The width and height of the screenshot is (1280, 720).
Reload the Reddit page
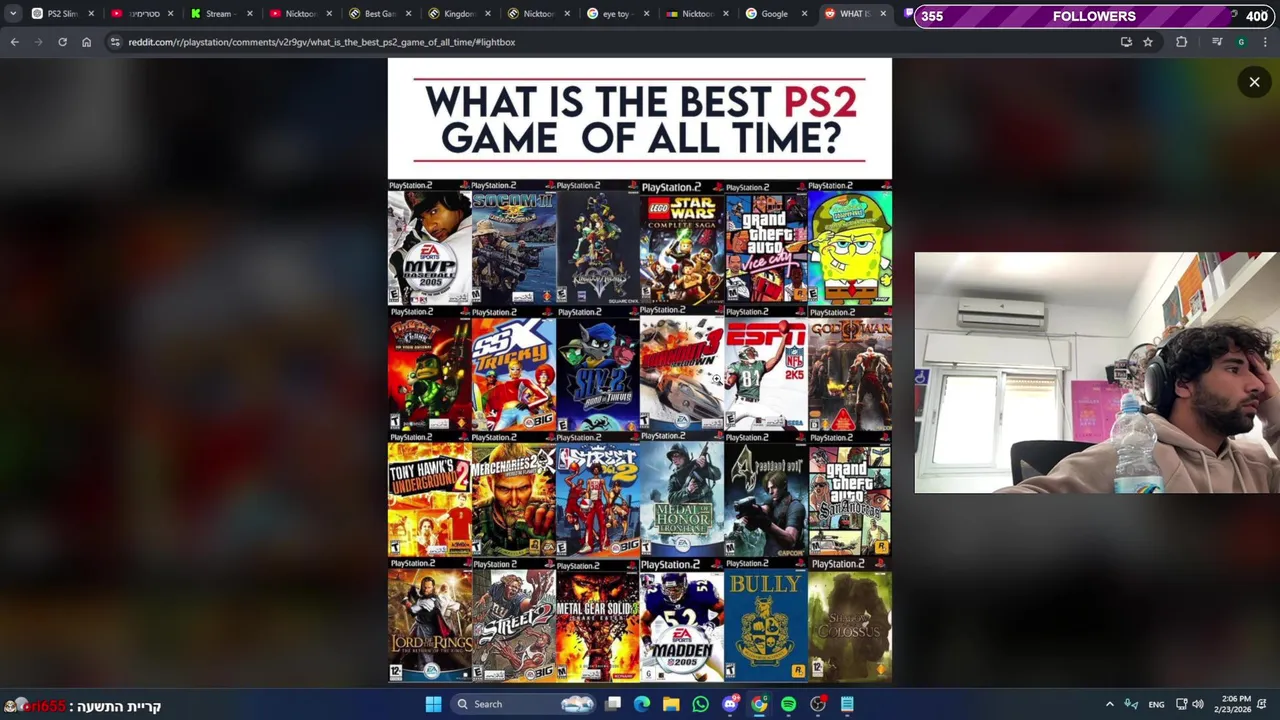[x=62, y=42]
